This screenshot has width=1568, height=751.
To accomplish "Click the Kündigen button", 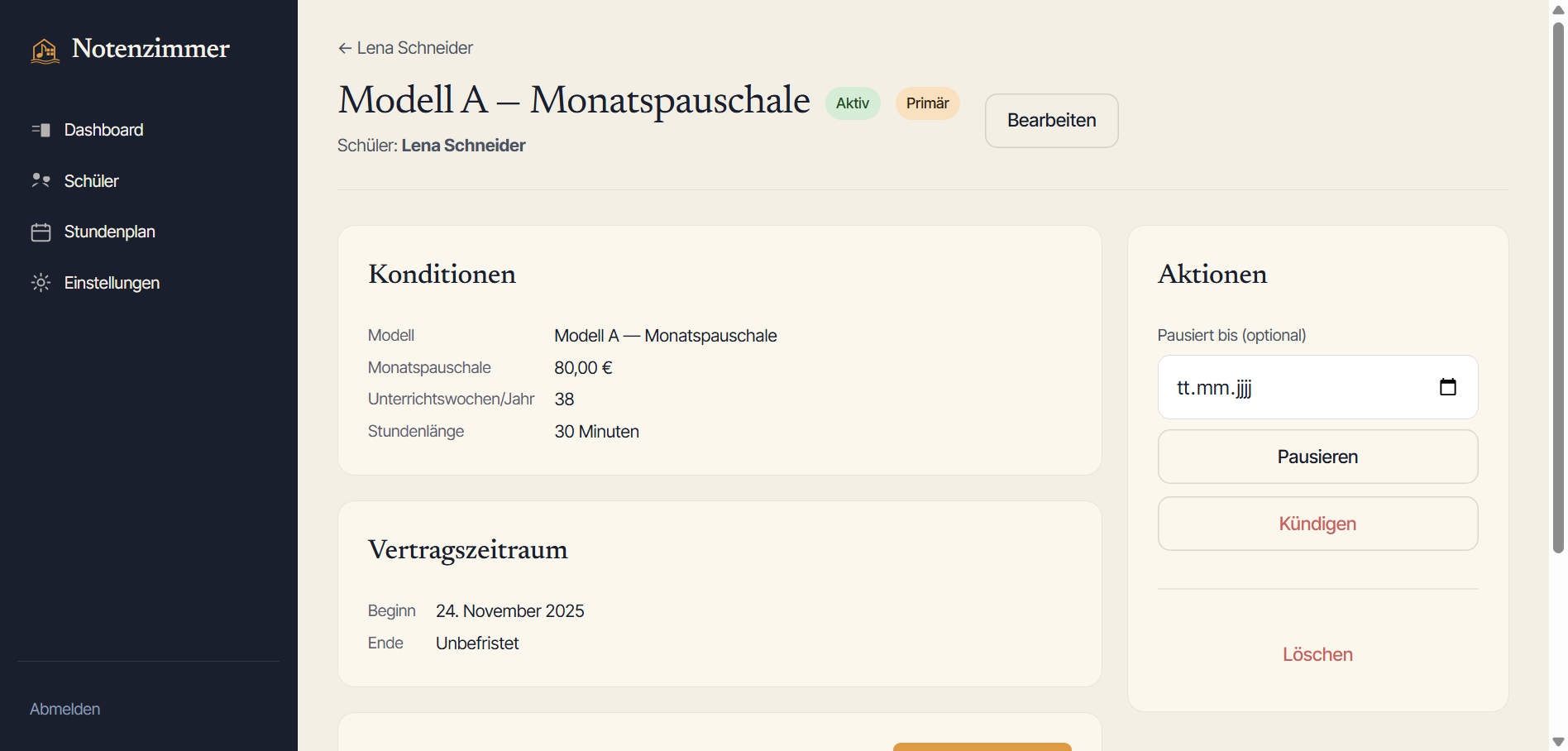I will click(1317, 524).
